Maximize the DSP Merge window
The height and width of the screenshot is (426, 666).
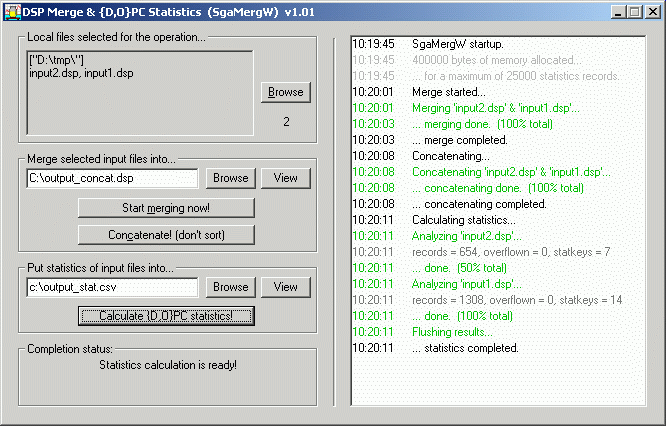coord(635,12)
